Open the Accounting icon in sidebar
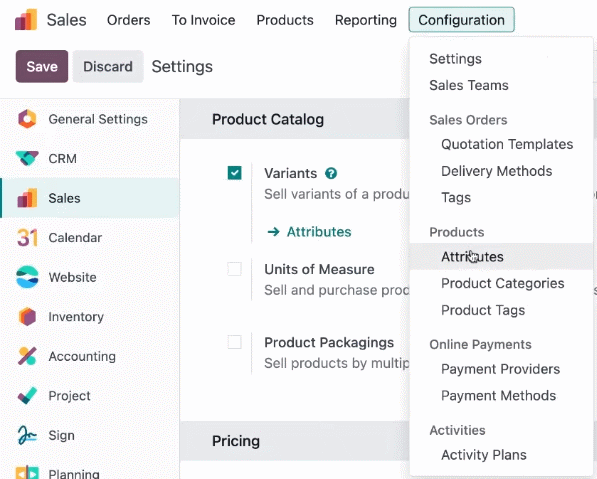The height and width of the screenshot is (479, 597). click(27, 356)
